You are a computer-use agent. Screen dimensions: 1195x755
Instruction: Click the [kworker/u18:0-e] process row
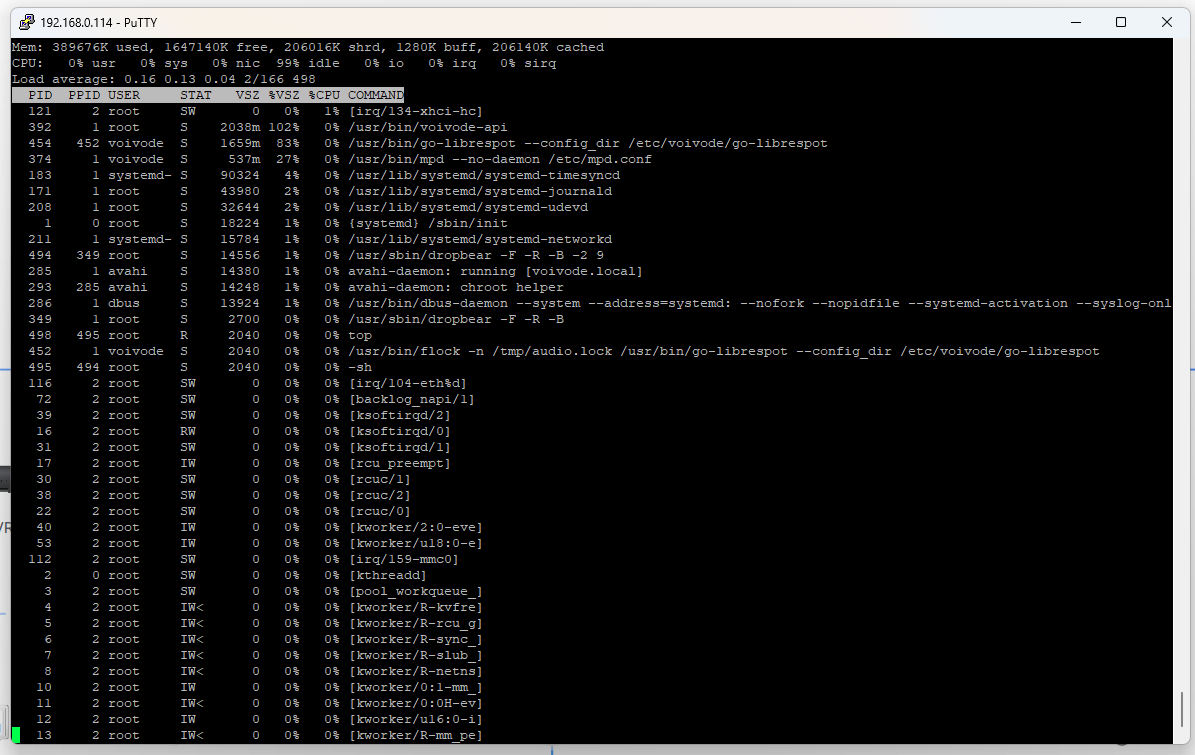tap(259, 543)
